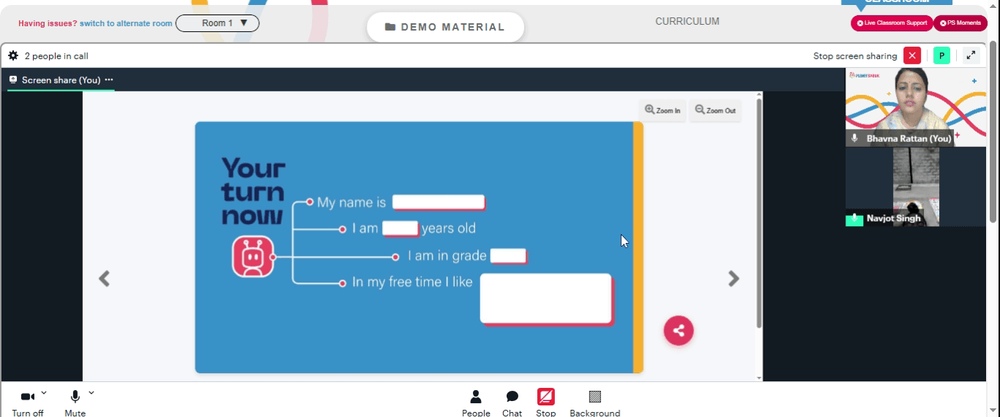The width and height of the screenshot is (1000, 417).
Task: Click the My name is input box
Action: pos(438,203)
